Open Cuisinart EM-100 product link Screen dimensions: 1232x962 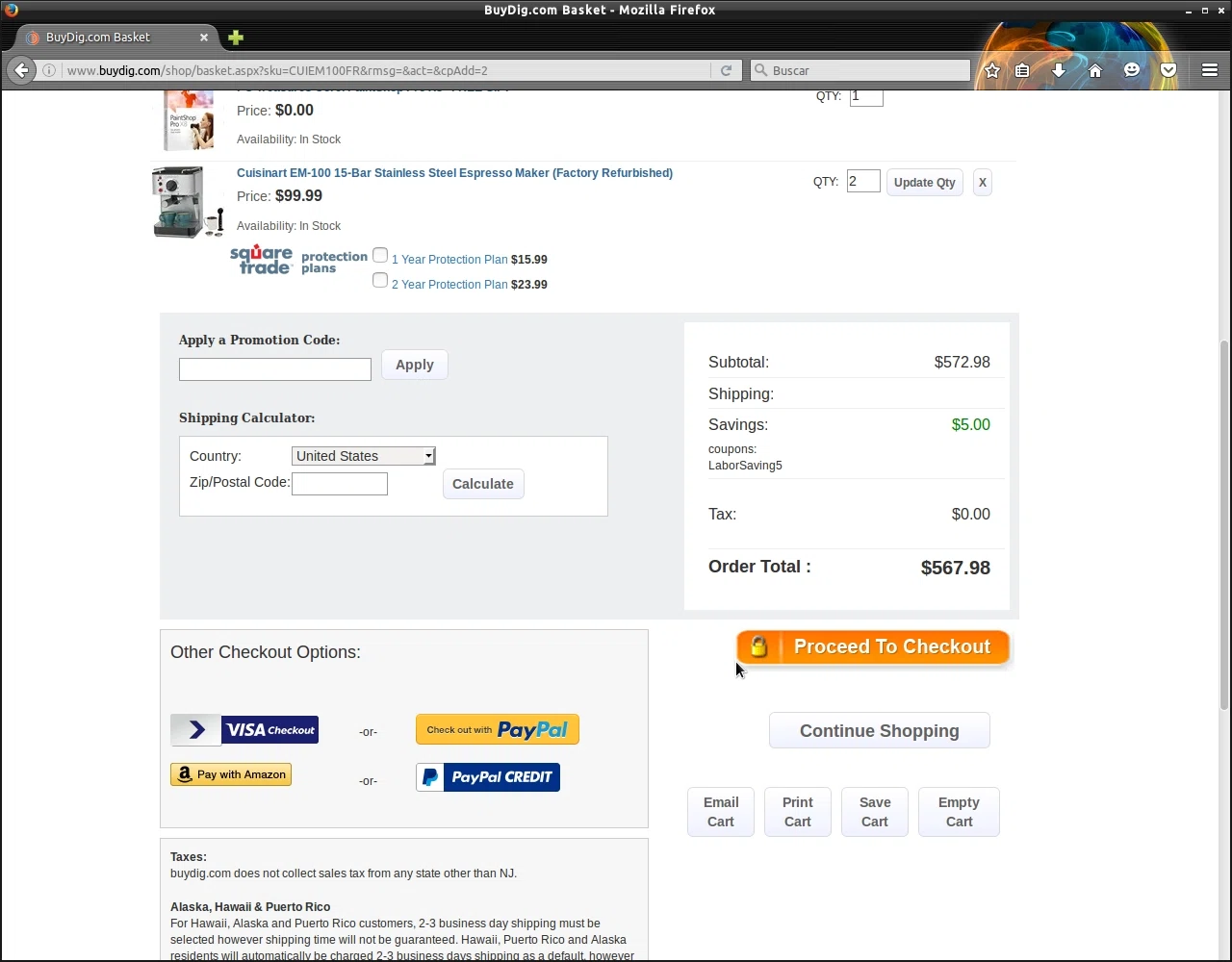(x=454, y=173)
